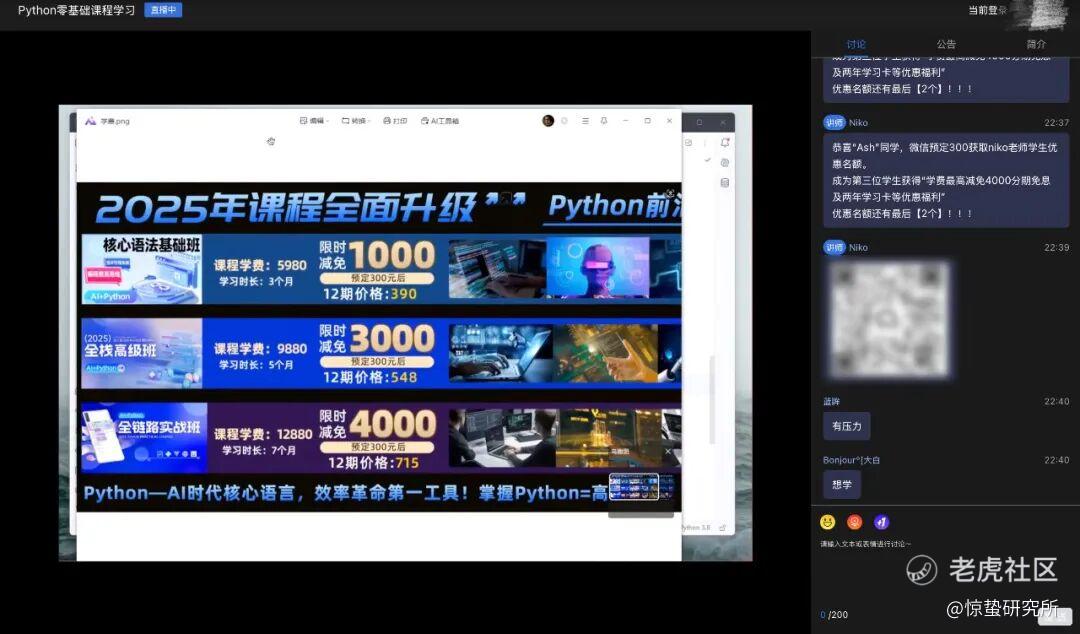The image size is (1080, 634).
Task: Click the small round icon beside the avatar
Action: click(564, 121)
